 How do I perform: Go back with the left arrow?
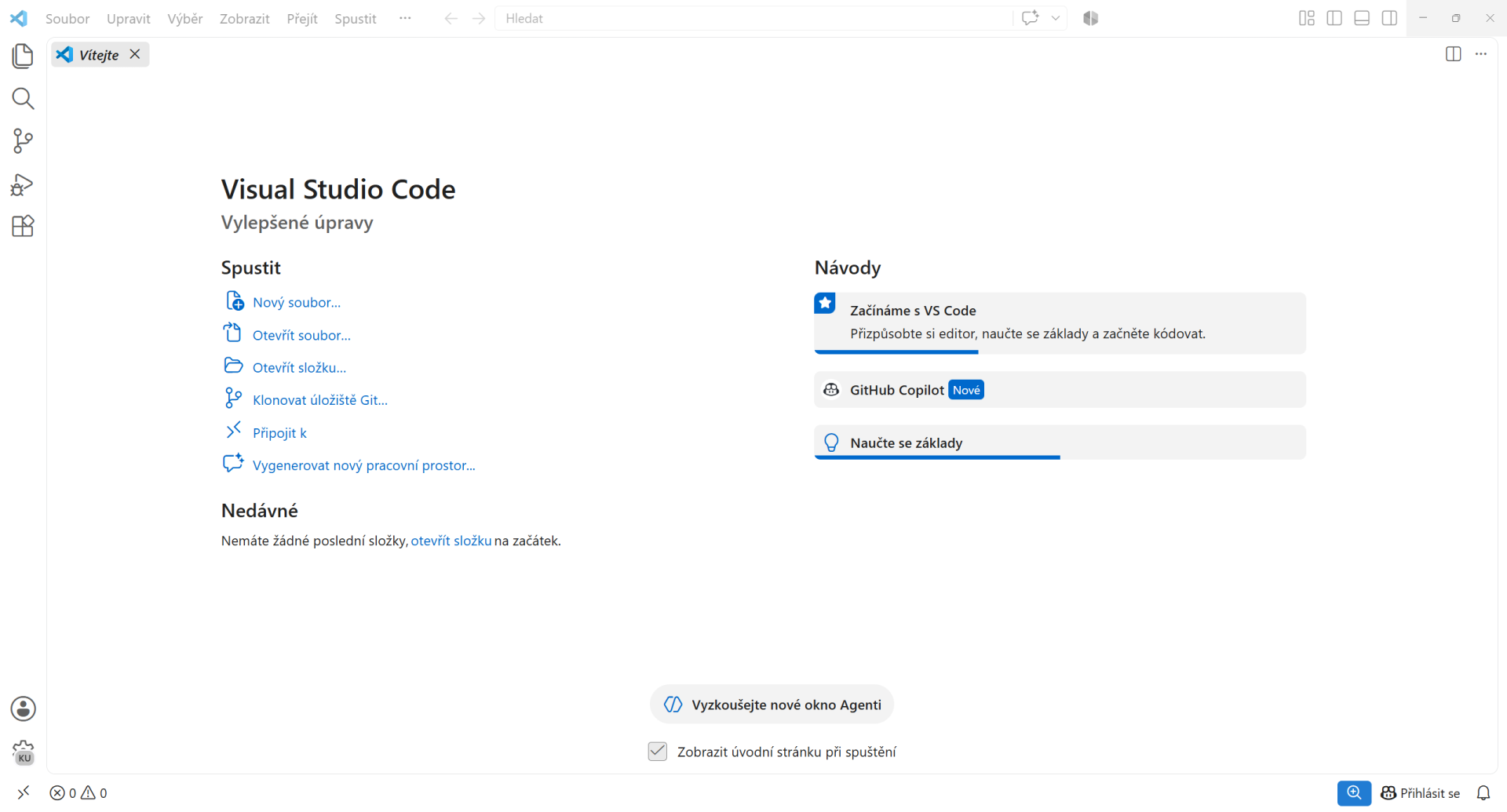point(451,18)
